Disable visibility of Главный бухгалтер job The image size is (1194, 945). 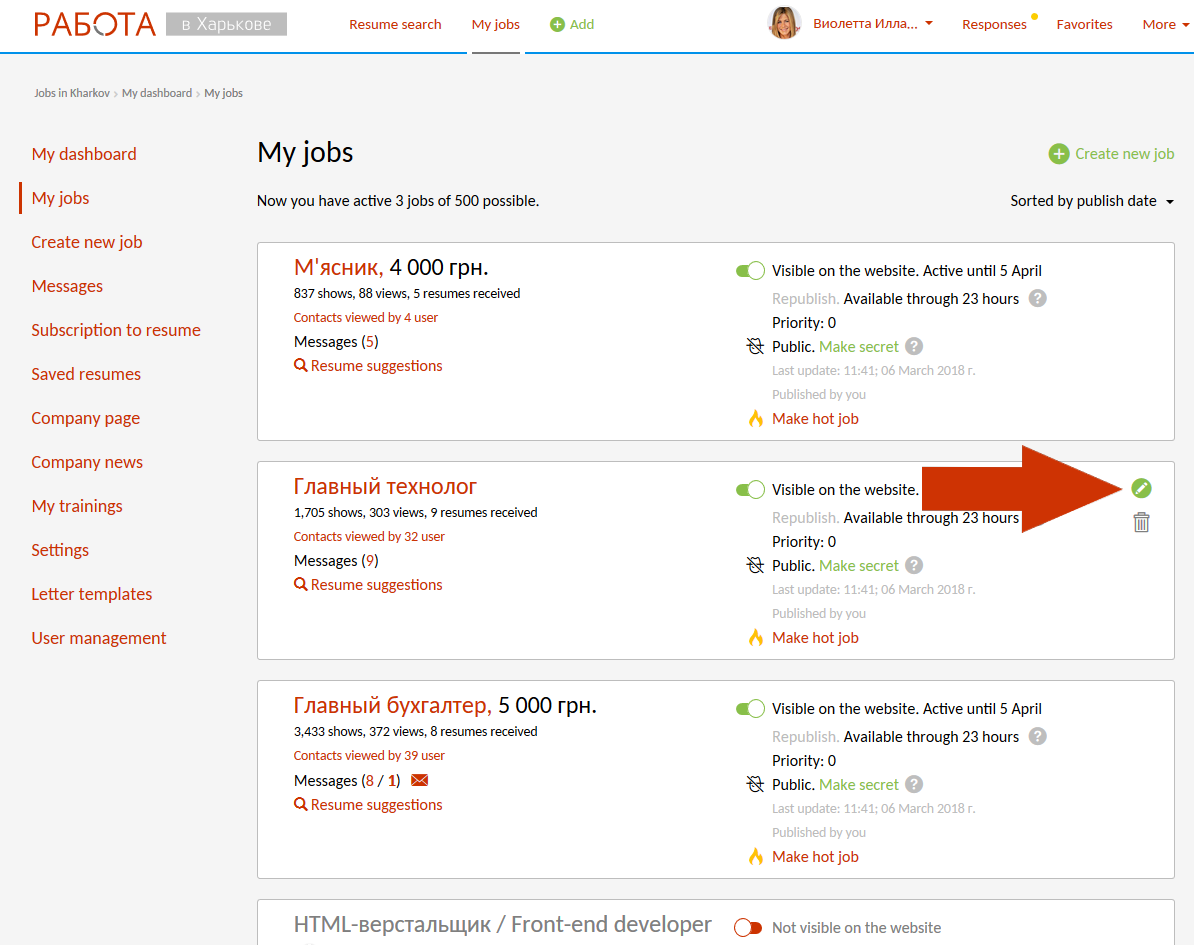[x=750, y=709]
